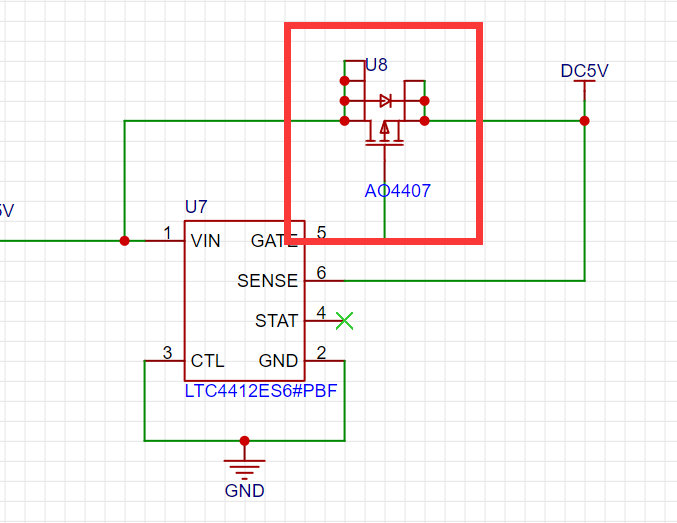
Task: Click the AO4407 part label
Action: (x=398, y=190)
